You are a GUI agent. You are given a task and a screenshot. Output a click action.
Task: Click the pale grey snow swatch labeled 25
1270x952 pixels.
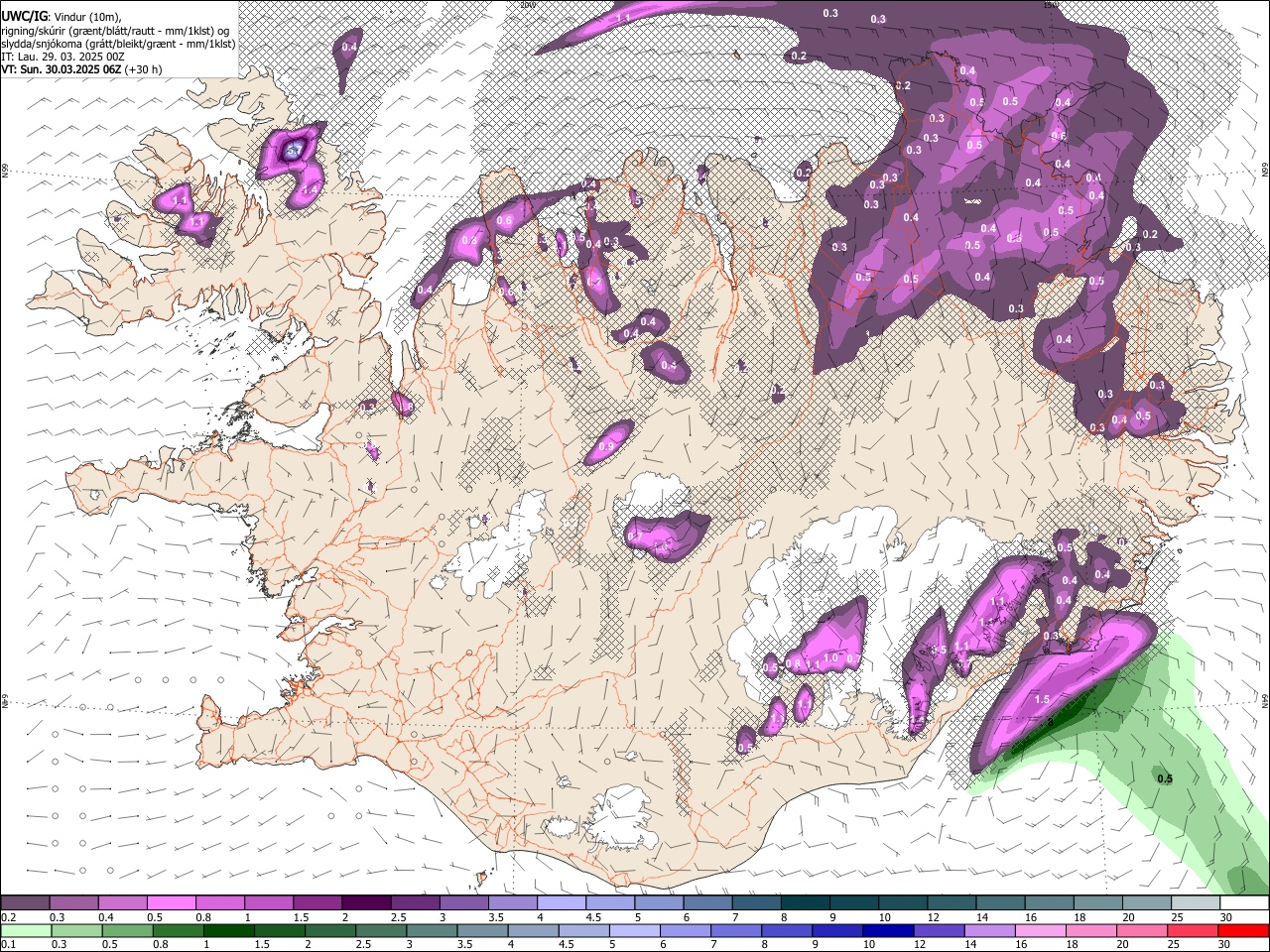click(1195, 903)
